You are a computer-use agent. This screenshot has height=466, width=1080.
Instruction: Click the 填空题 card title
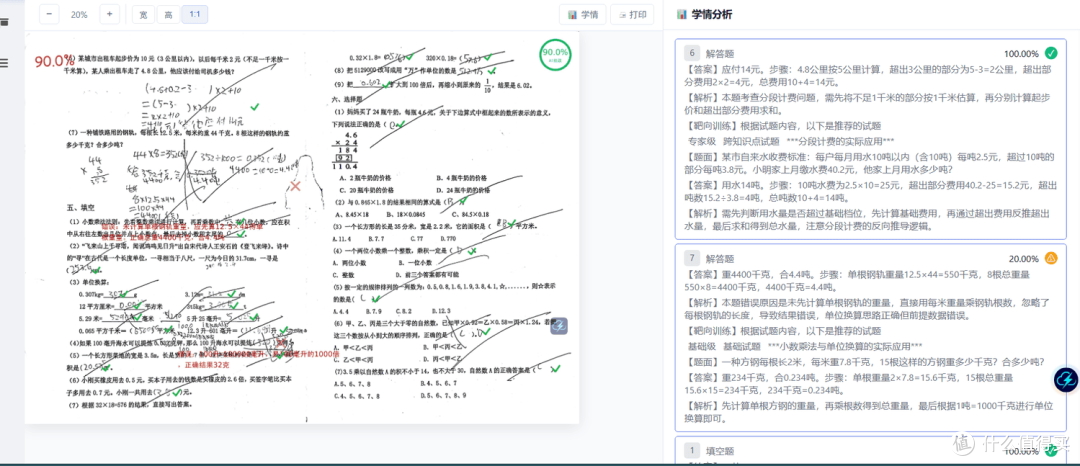click(x=720, y=452)
